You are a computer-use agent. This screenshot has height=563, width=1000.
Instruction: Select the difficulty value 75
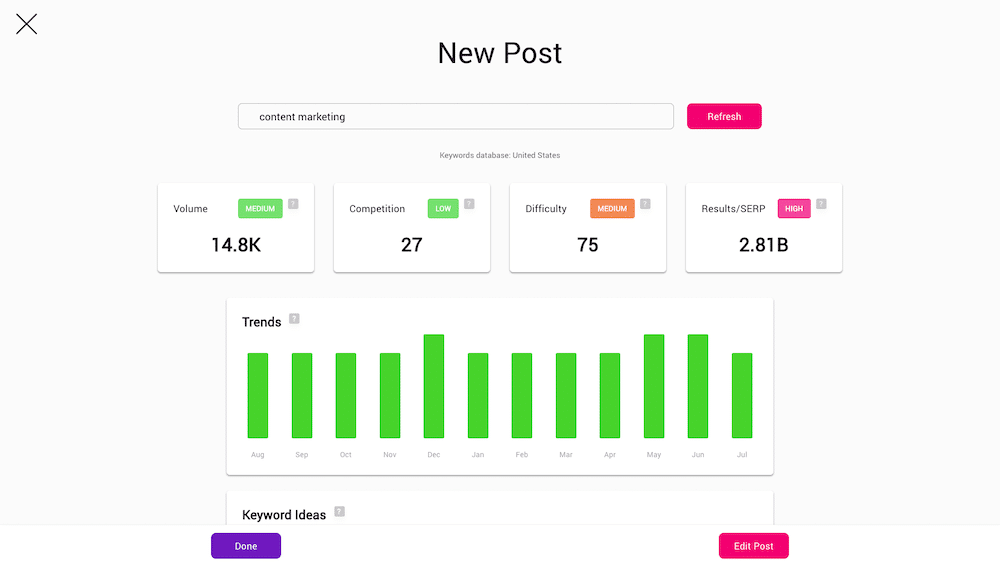coord(587,245)
